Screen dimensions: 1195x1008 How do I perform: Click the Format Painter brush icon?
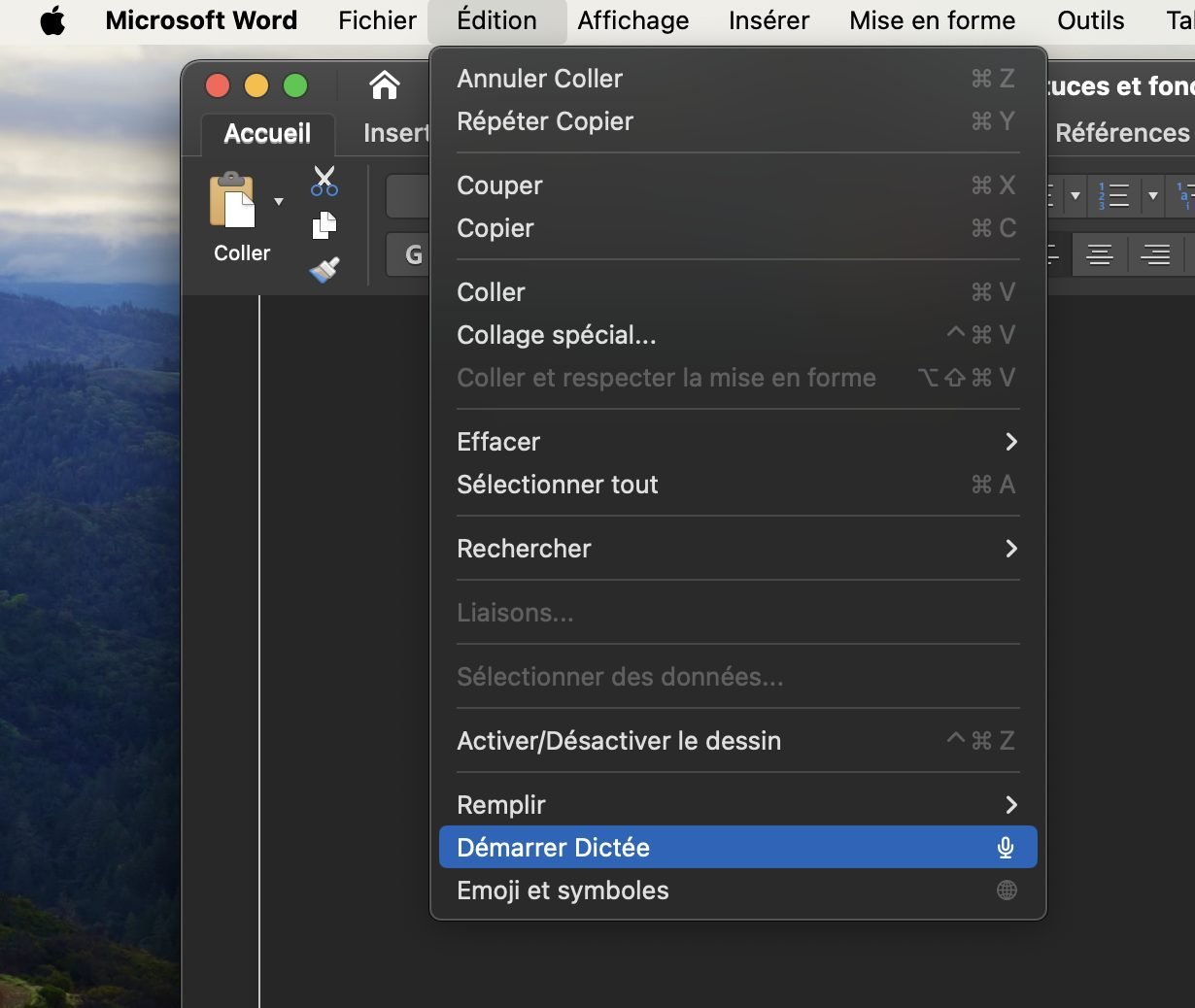point(324,270)
